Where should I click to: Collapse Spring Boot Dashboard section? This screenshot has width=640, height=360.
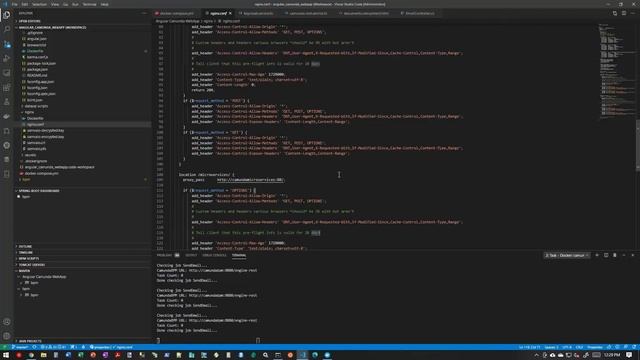(39, 191)
